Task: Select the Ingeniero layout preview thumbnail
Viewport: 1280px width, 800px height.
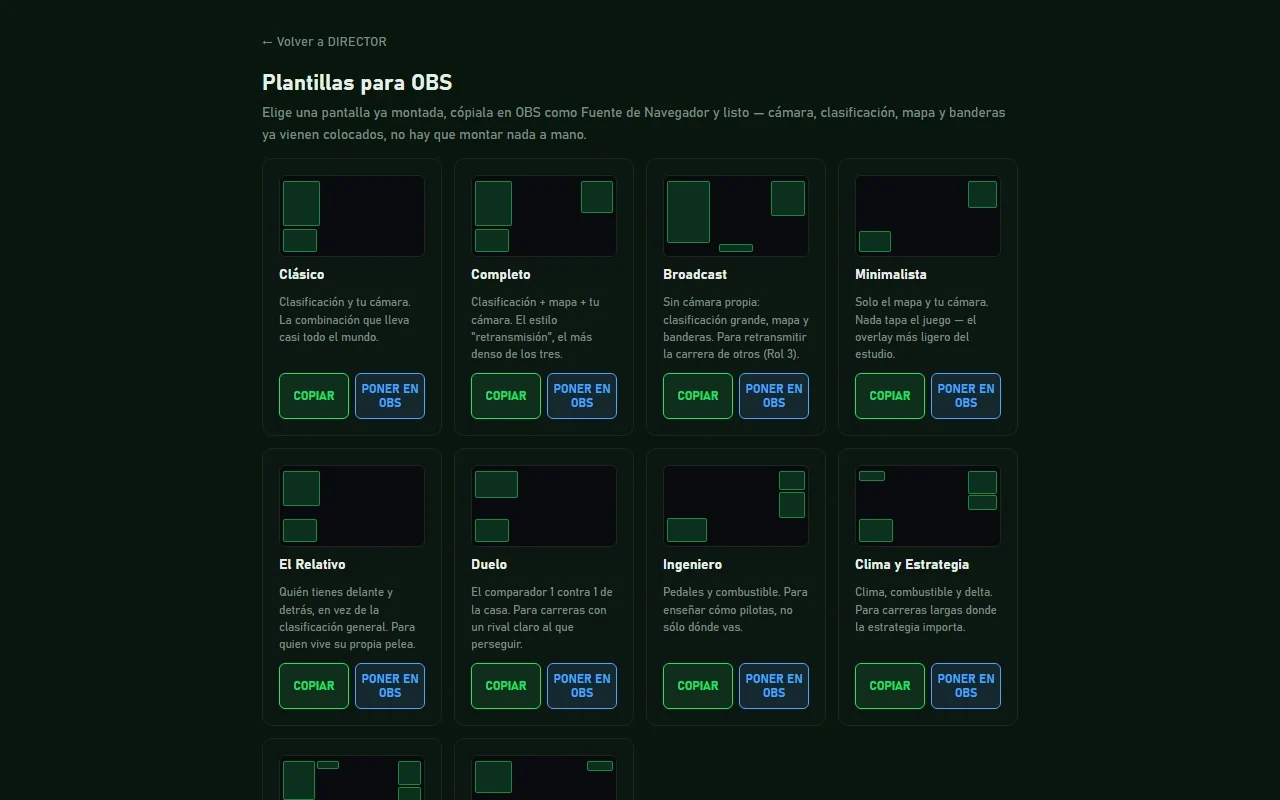Action: click(736, 506)
